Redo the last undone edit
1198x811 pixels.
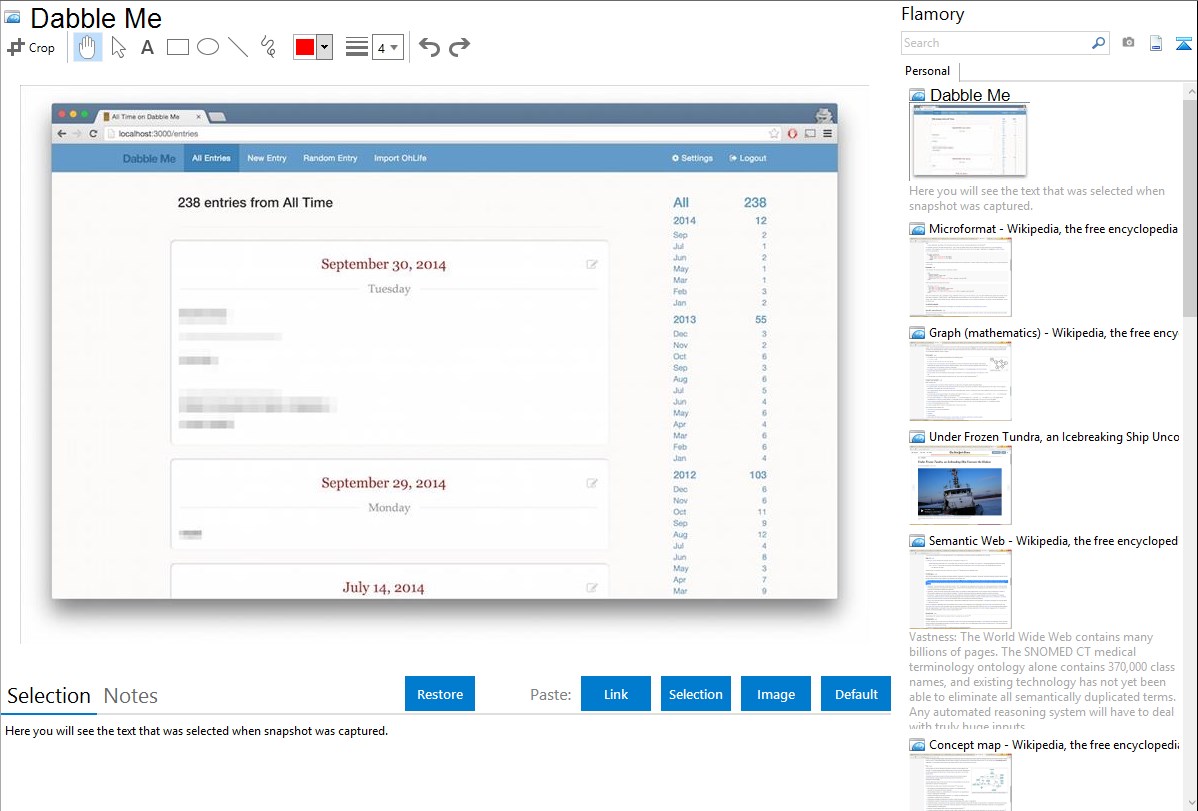coord(459,47)
